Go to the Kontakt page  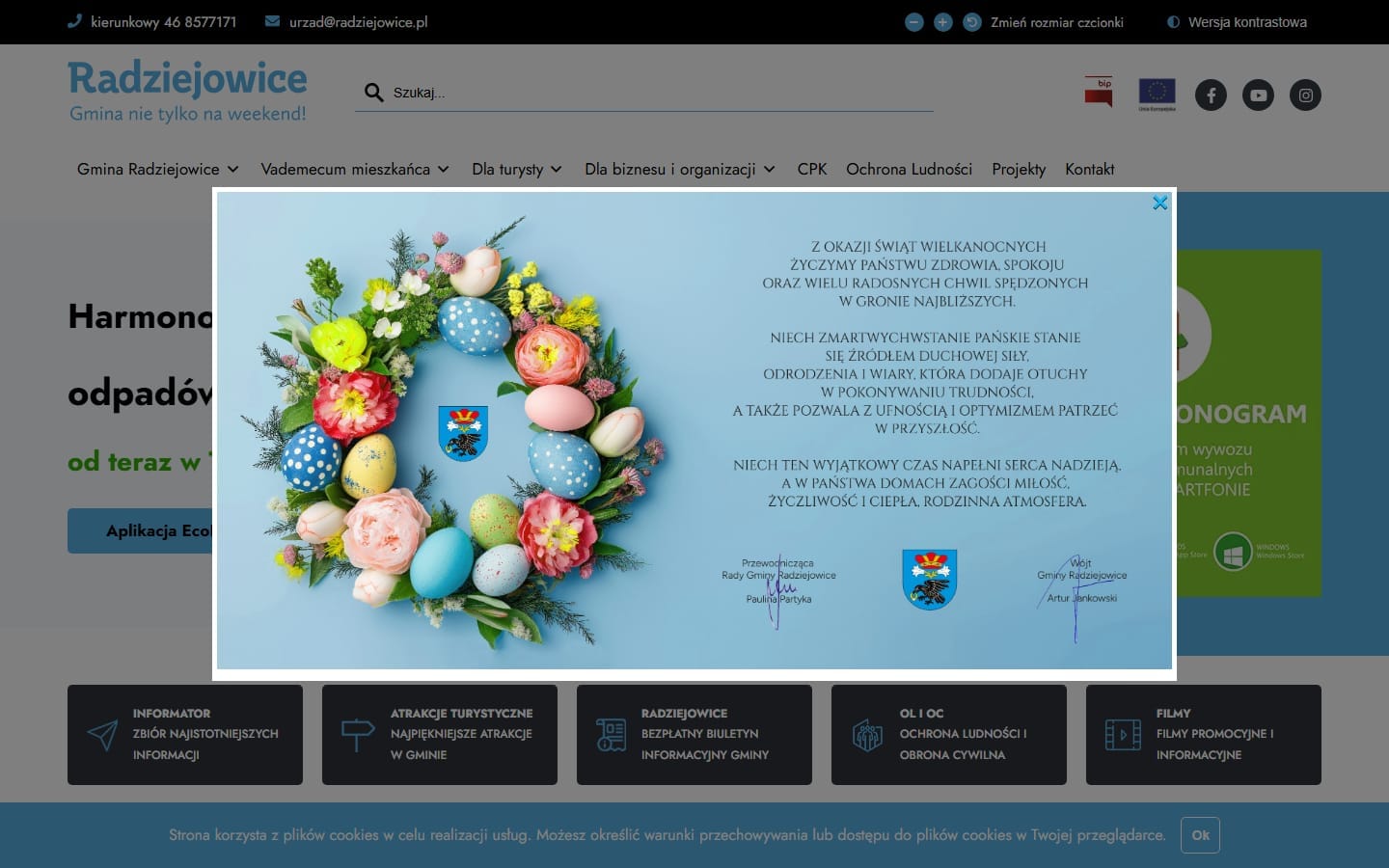(1089, 169)
